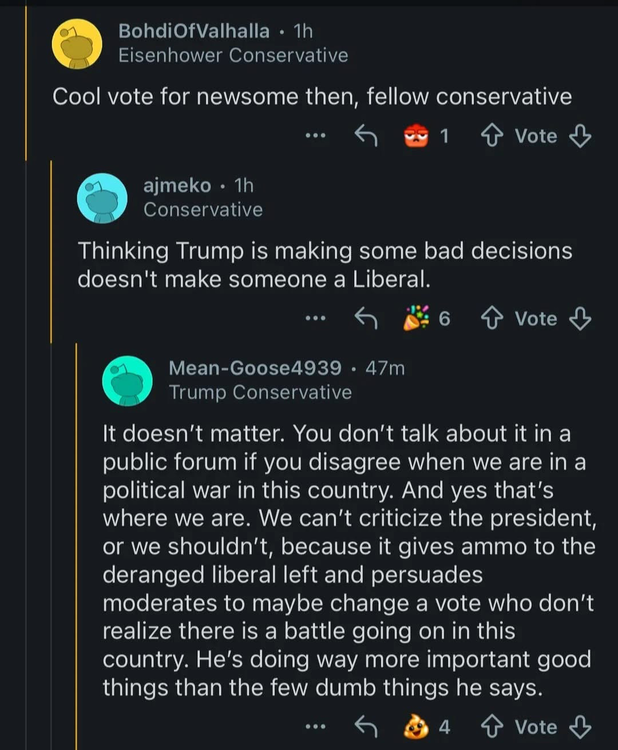
Task: Open overflow menu on Mean-Goose4939's comment
Action: point(316,727)
